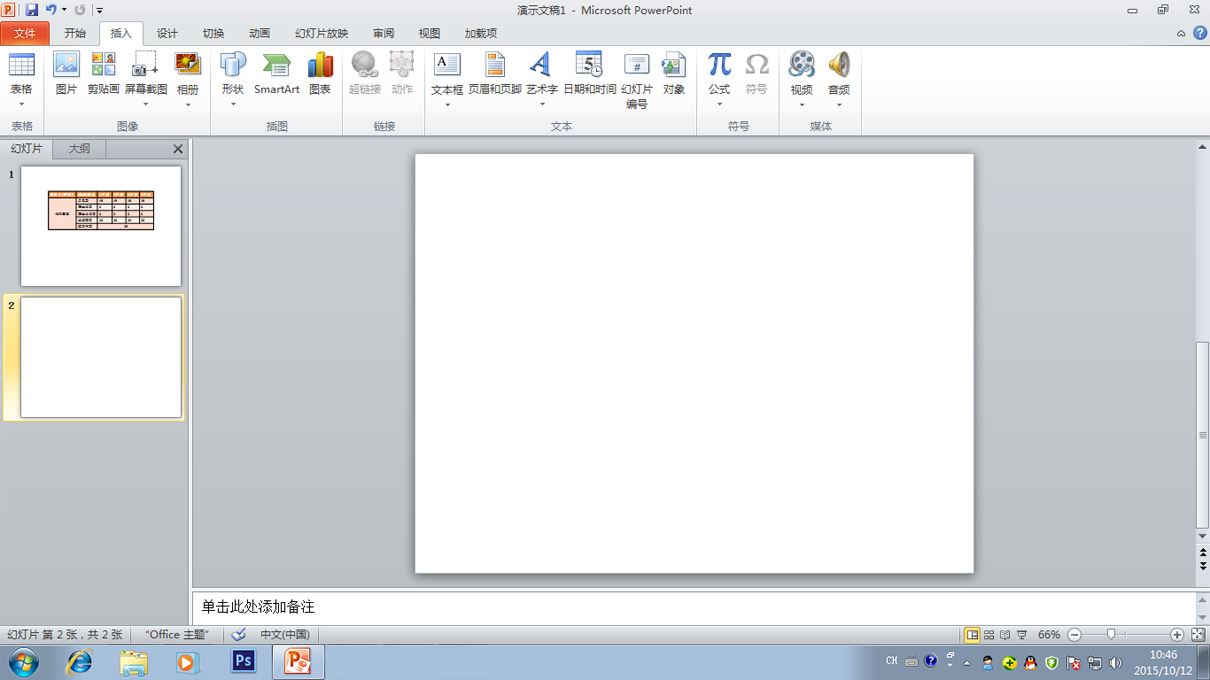
Task: Expand the 音频 audio dropdown
Action: [x=839, y=104]
